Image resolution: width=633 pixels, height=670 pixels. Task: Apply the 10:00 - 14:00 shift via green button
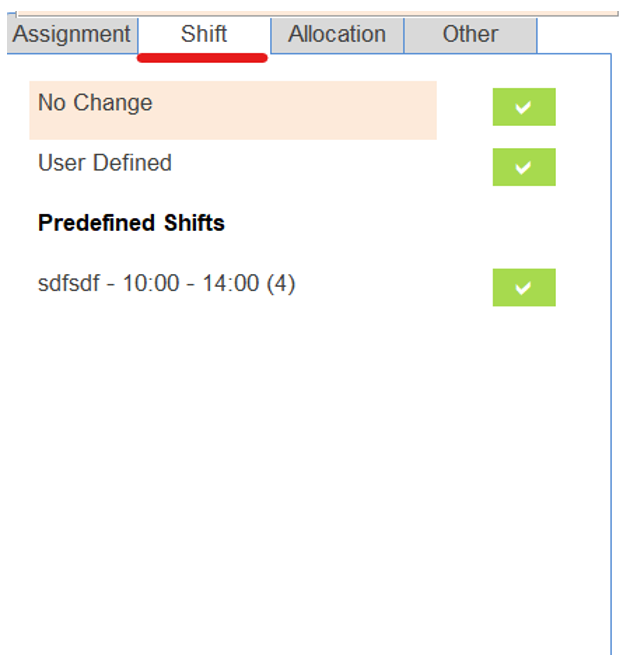(524, 288)
